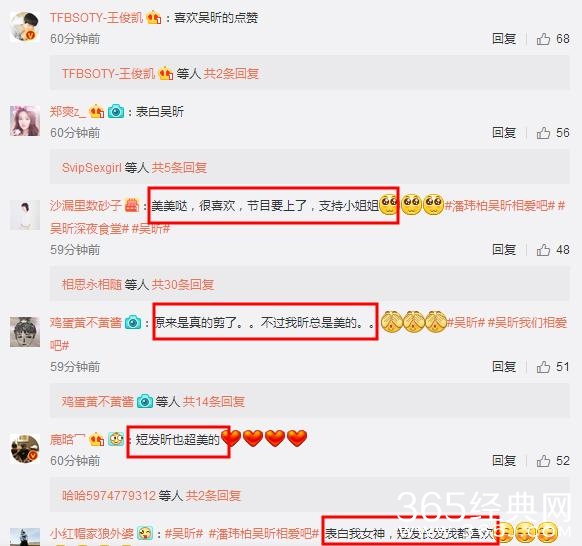
Task: Like the comment with 68 likes
Action: point(543,39)
